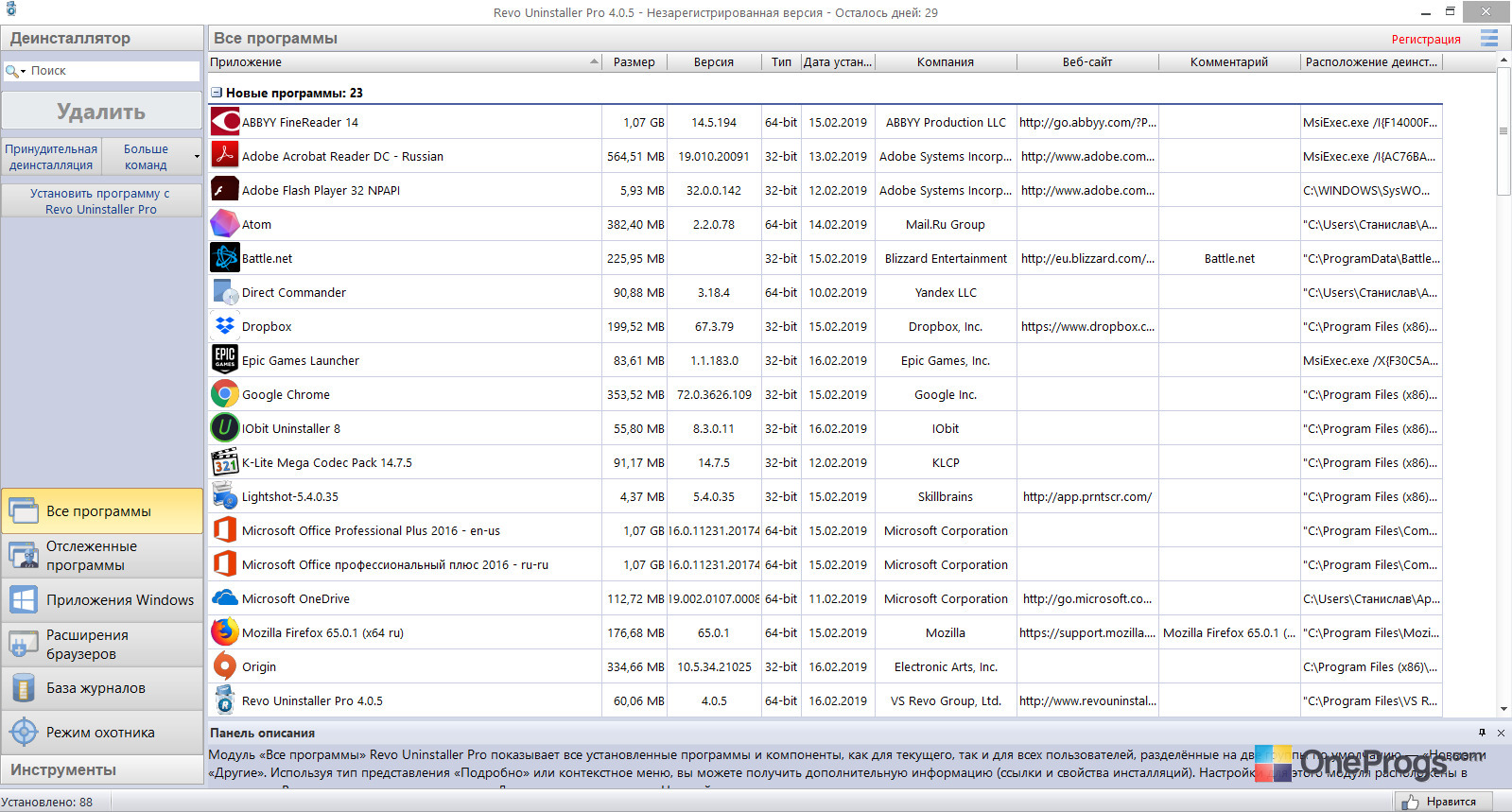1512x812 pixels.
Task: Select the Blizzard Entertainment company cell
Action: (x=946, y=259)
